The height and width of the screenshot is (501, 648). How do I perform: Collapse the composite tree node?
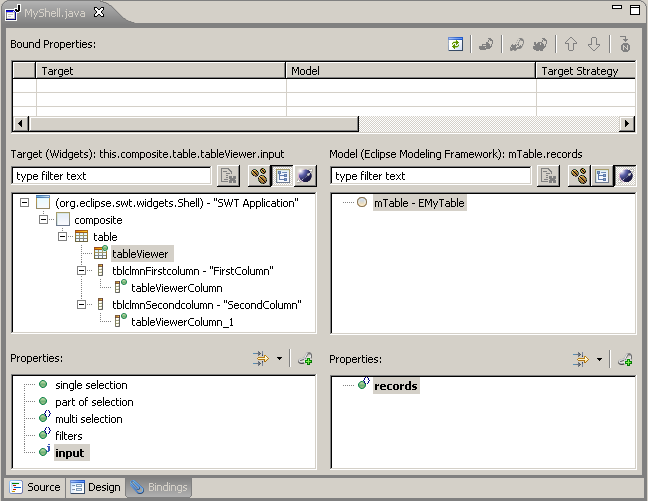pyautogui.click(x=43, y=219)
